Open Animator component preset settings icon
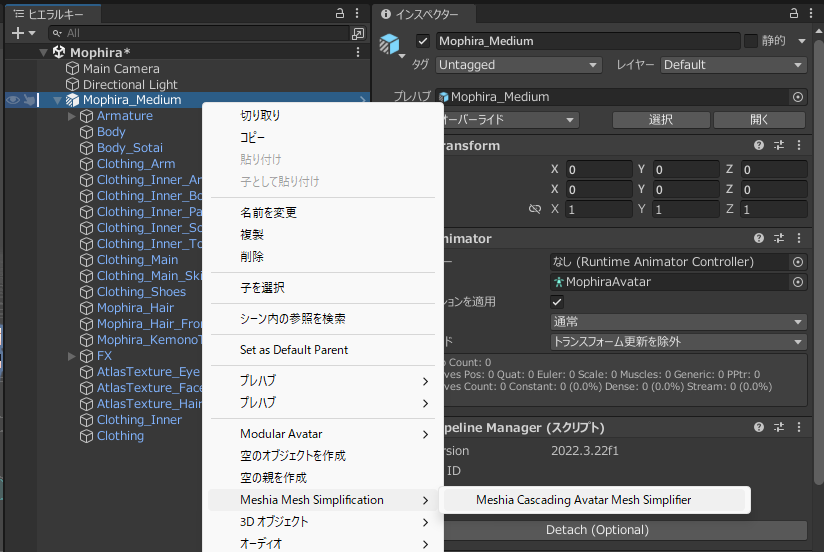 779,239
